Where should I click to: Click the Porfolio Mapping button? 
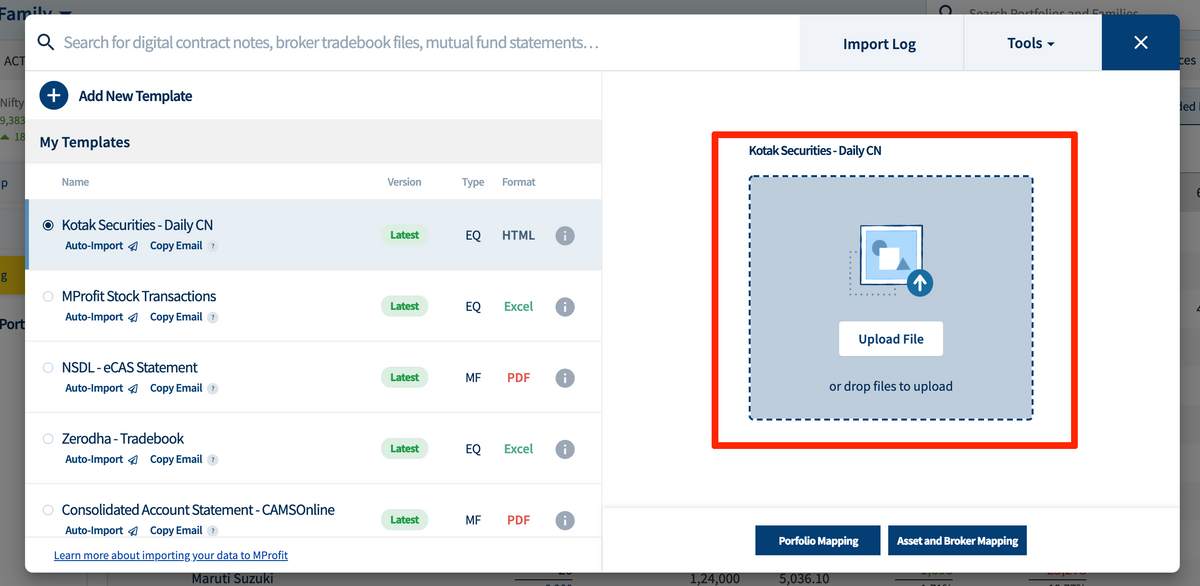[818, 540]
